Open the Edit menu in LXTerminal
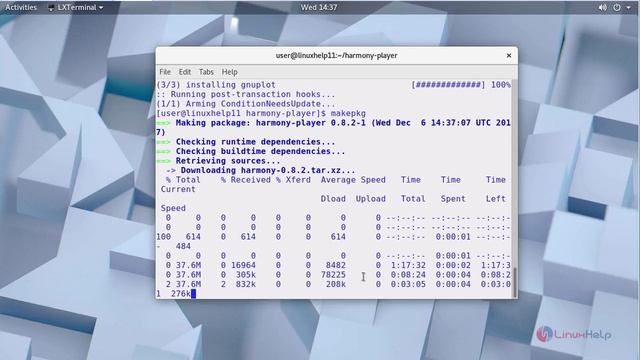 (x=184, y=72)
